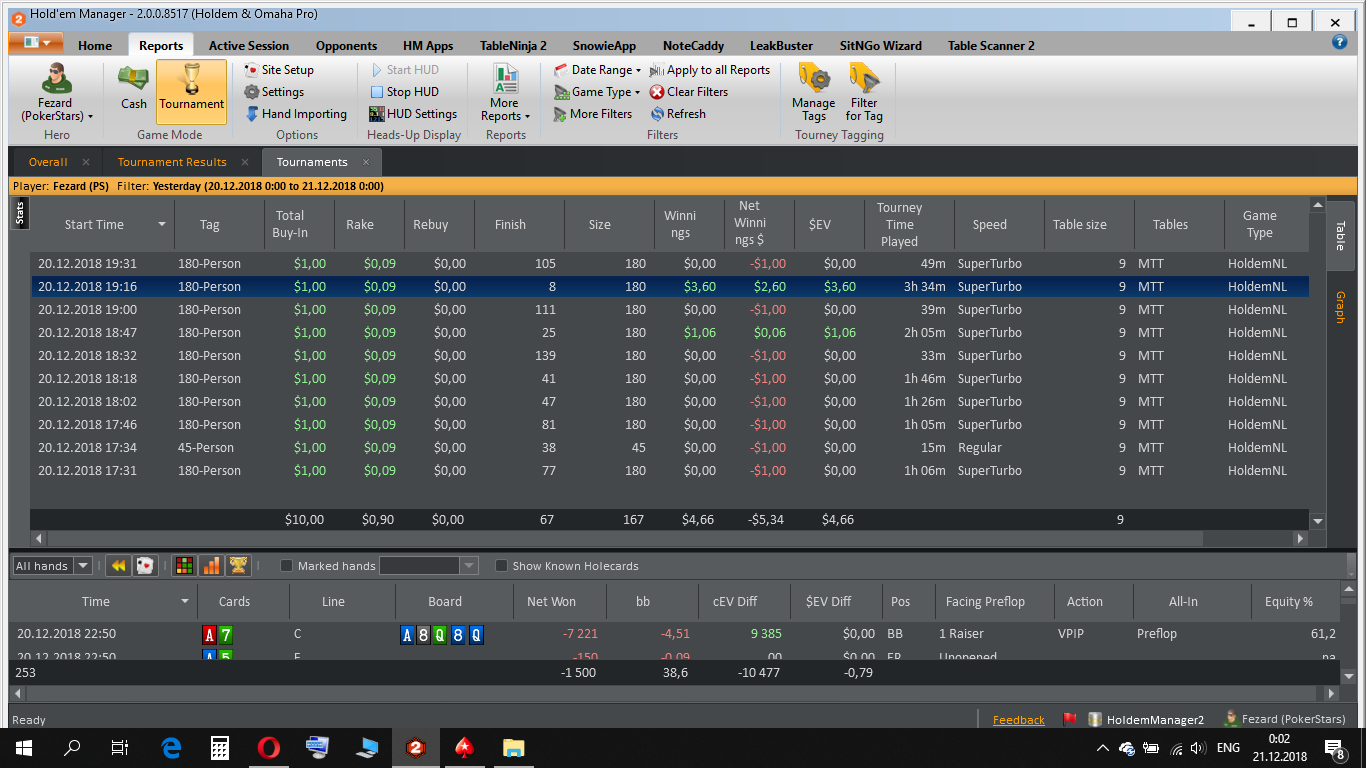This screenshot has height=768, width=1366.
Task: Open Manage Tags
Action: pyautogui.click(x=813, y=93)
